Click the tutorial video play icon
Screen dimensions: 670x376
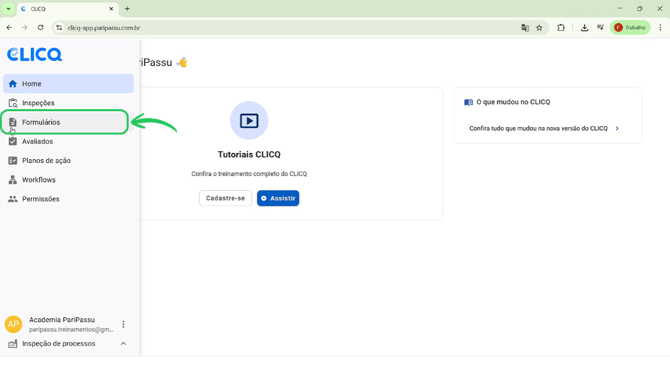click(249, 121)
